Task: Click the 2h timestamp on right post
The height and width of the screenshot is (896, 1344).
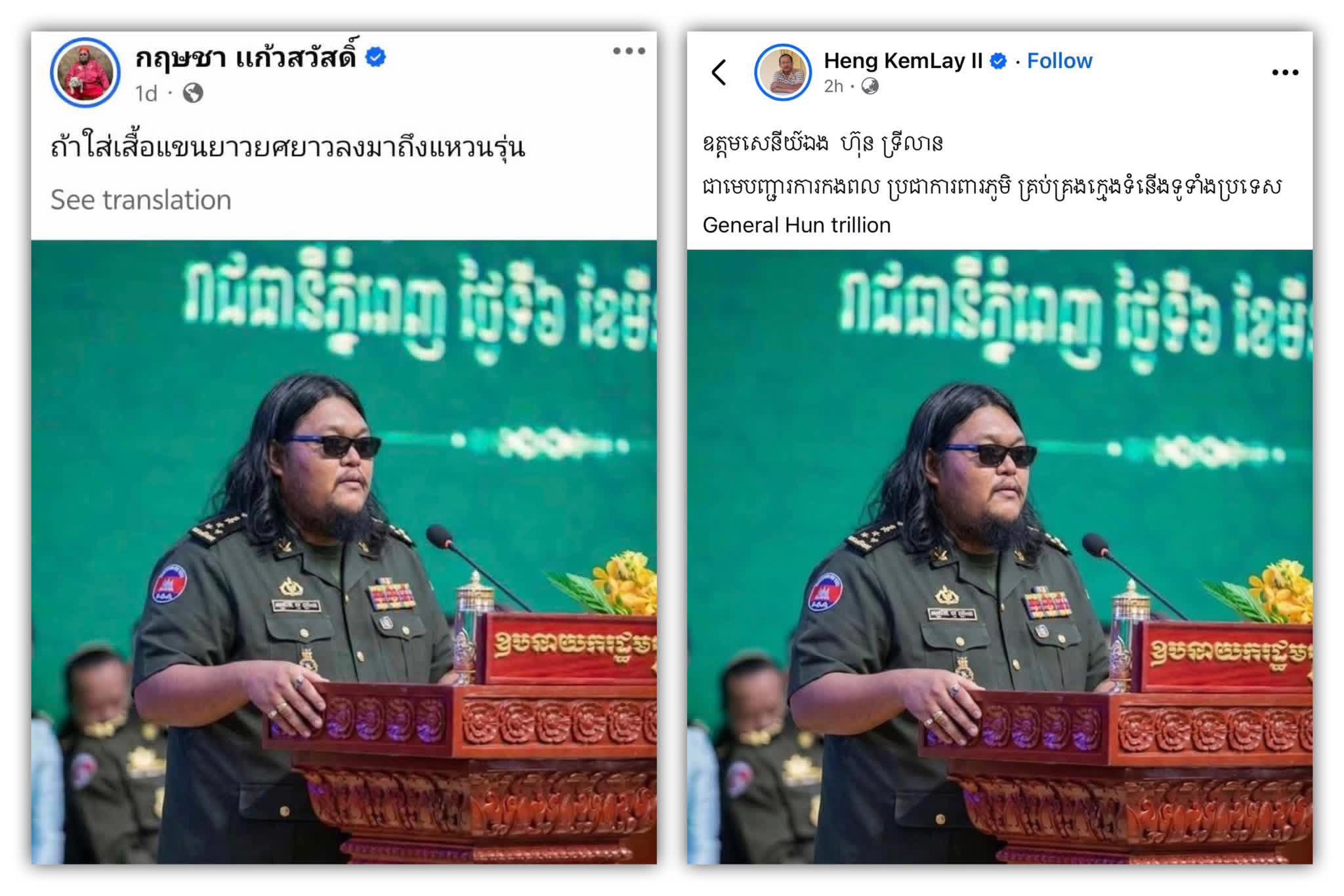Action: (833, 86)
